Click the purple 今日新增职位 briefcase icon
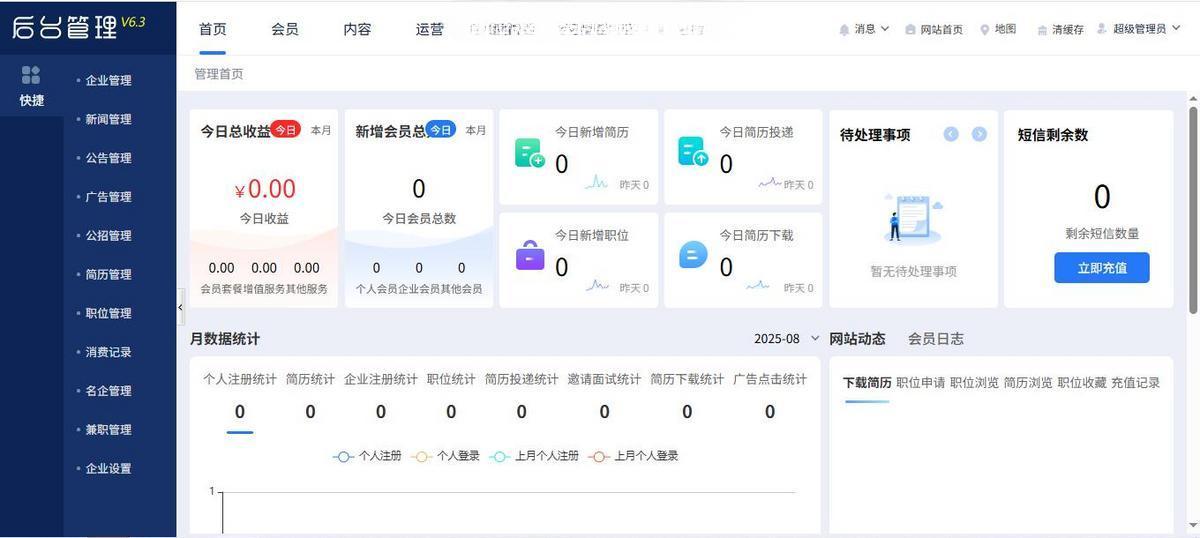1200x538 pixels. [530, 255]
